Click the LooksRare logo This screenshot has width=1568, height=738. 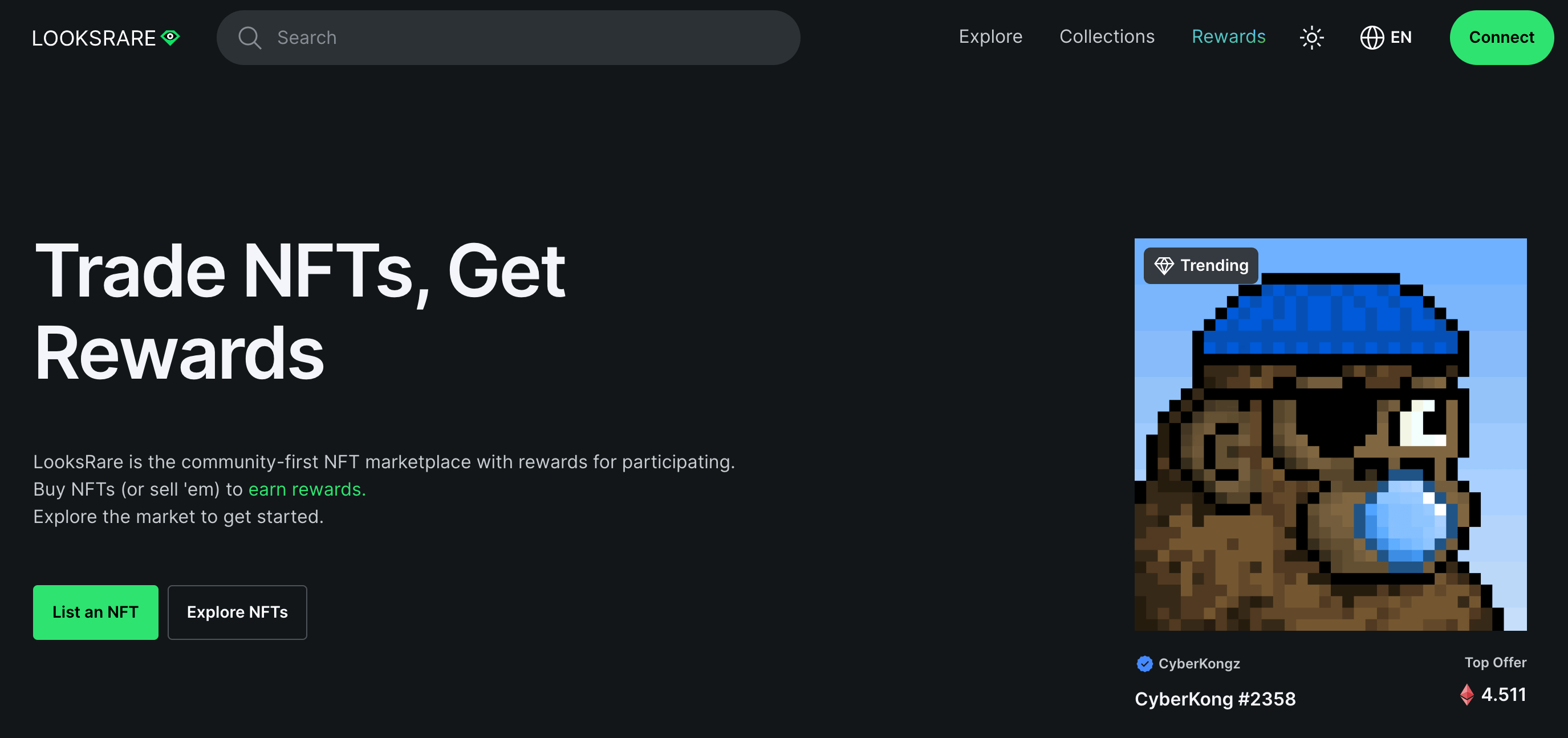(x=106, y=38)
